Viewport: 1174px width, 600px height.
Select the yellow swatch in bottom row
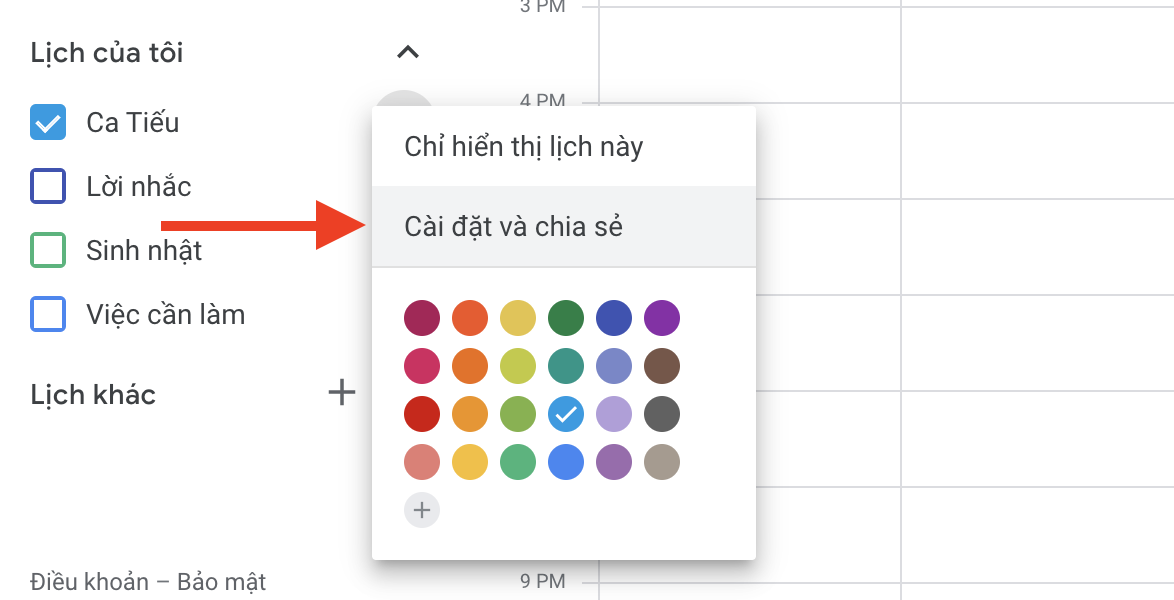tap(470, 462)
